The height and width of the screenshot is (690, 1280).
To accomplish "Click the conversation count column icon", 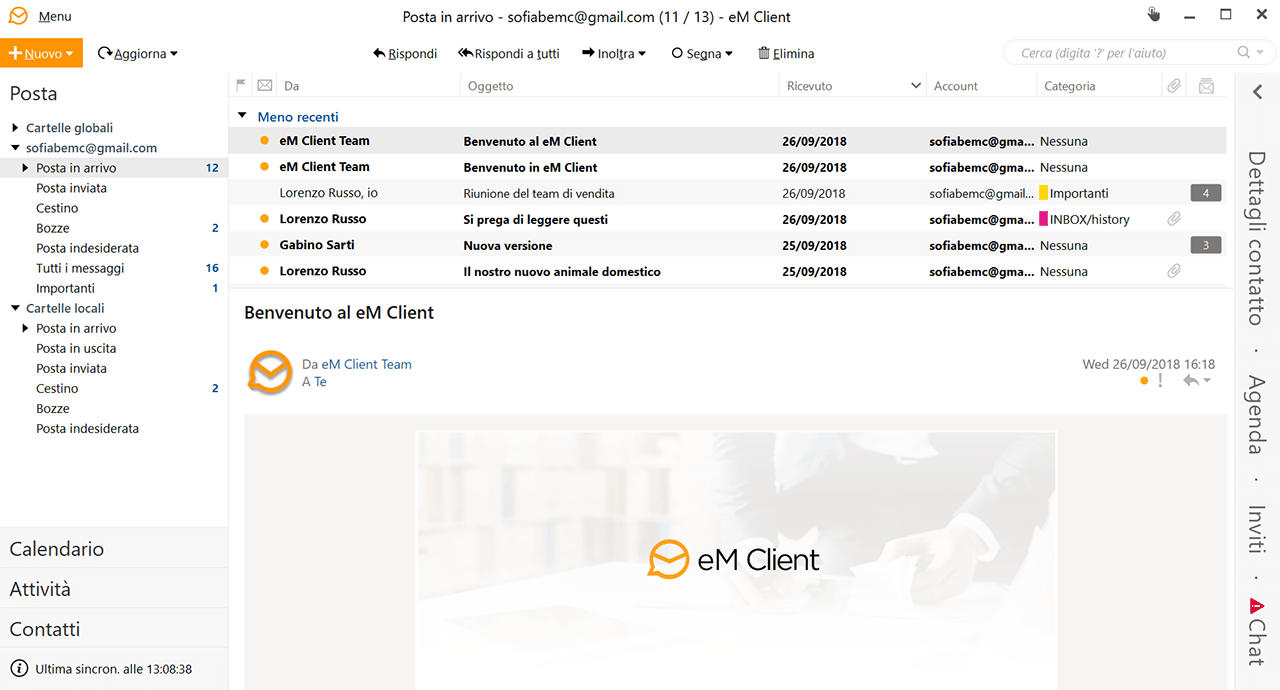I will click(x=1206, y=86).
